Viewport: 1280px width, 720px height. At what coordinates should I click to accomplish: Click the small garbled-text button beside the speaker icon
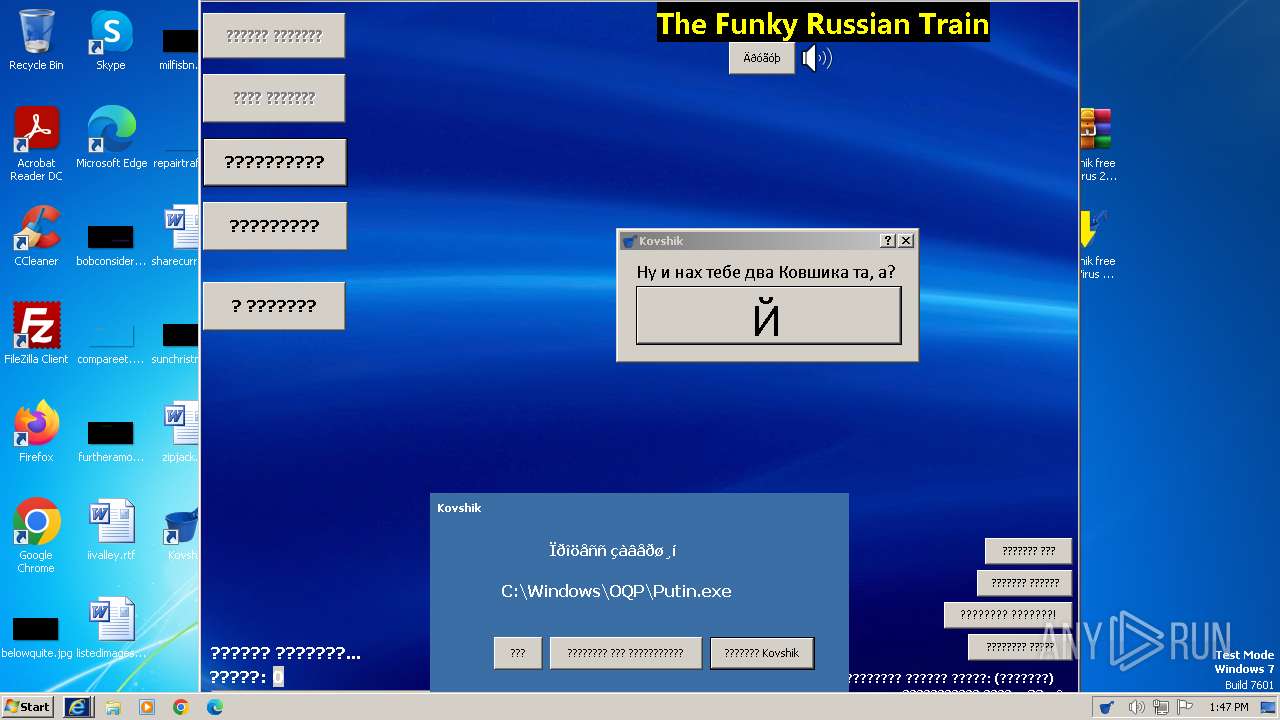point(762,58)
